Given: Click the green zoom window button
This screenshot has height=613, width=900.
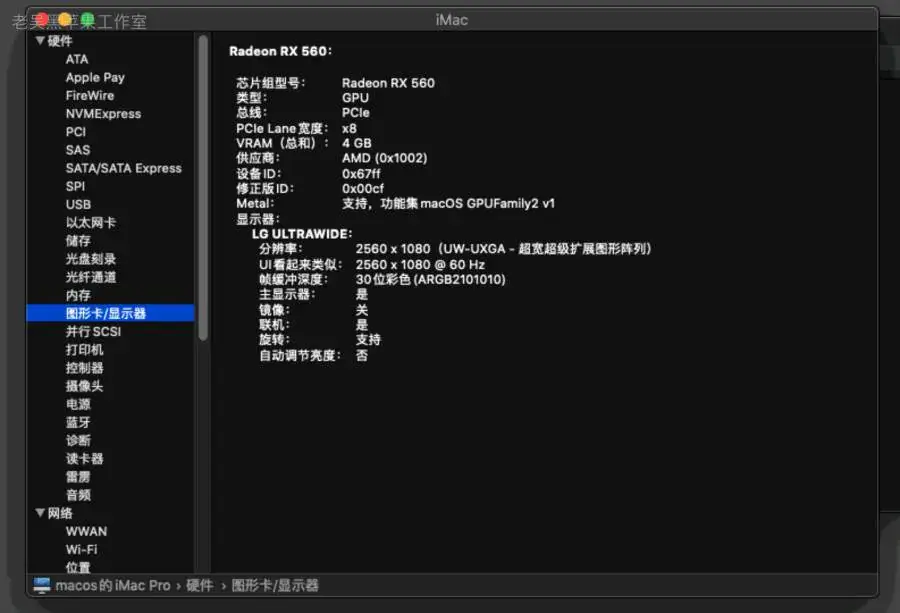Looking at the screenshot, I should [87, 21].
